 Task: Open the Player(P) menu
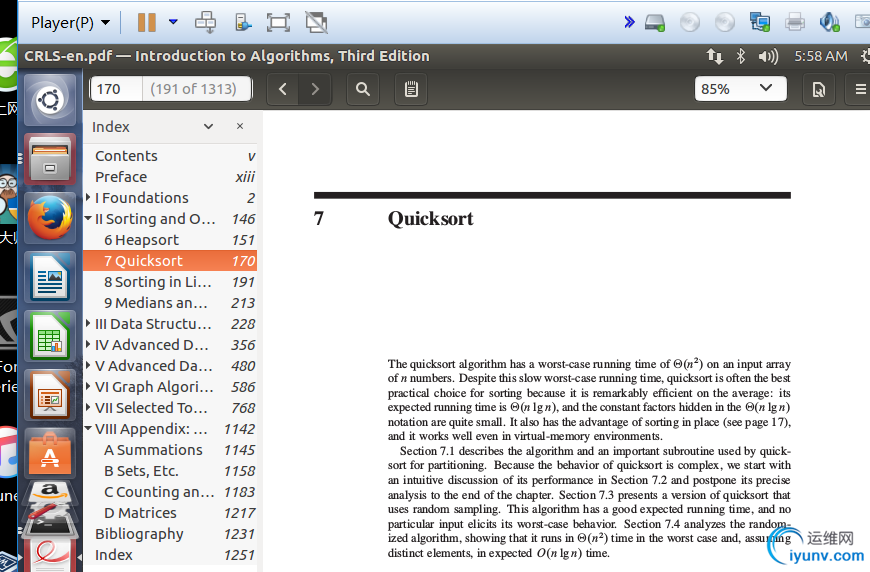(x=70, y=23)
